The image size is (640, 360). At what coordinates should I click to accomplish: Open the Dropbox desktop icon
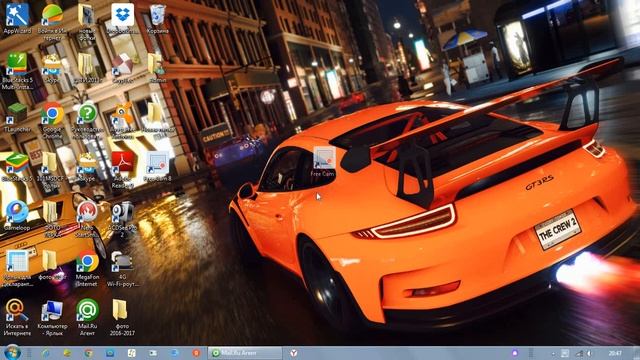click(122, 18)
